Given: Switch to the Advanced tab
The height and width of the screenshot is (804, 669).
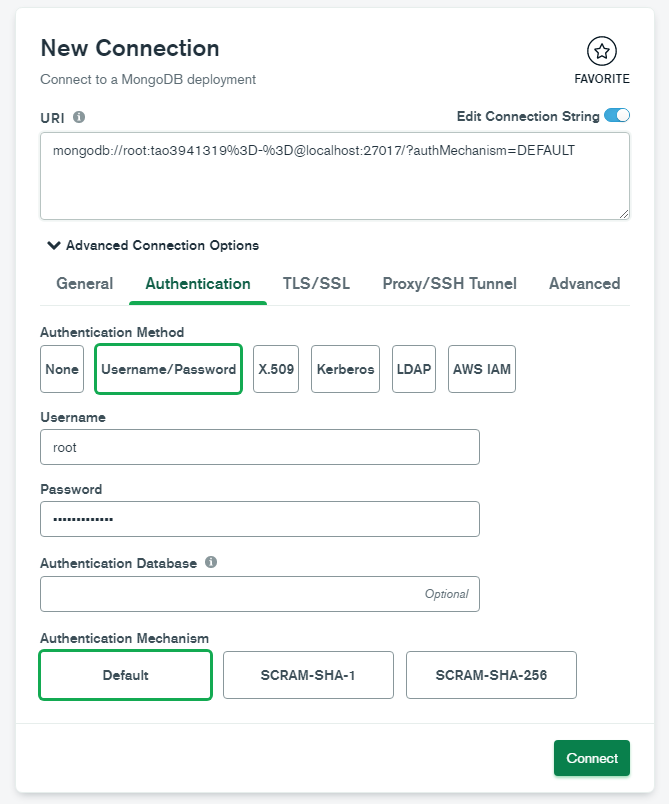Looking at the screenshot, I should pos(584,284).
